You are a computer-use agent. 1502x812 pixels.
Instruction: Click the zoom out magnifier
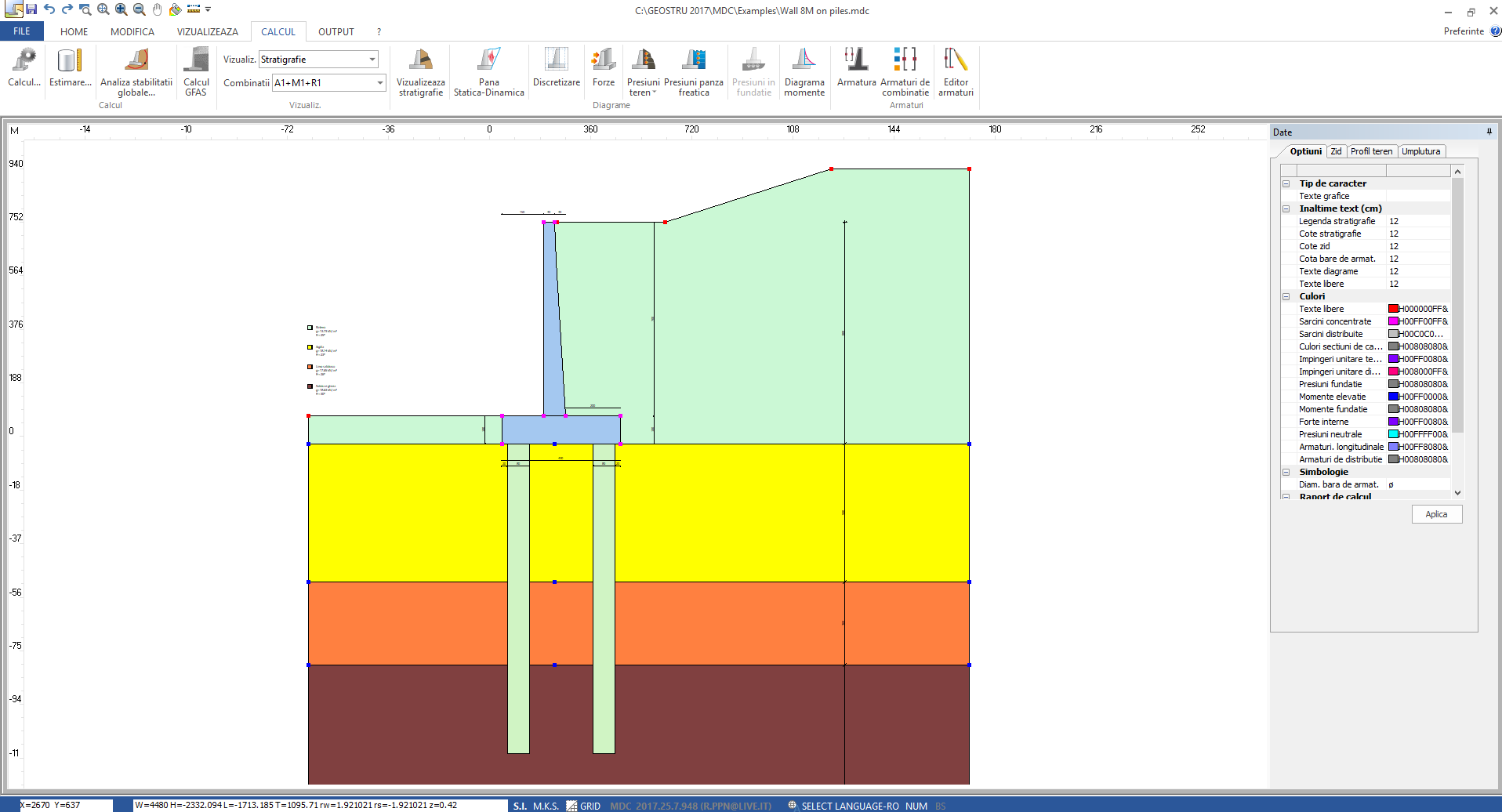[x=140, y=9]
